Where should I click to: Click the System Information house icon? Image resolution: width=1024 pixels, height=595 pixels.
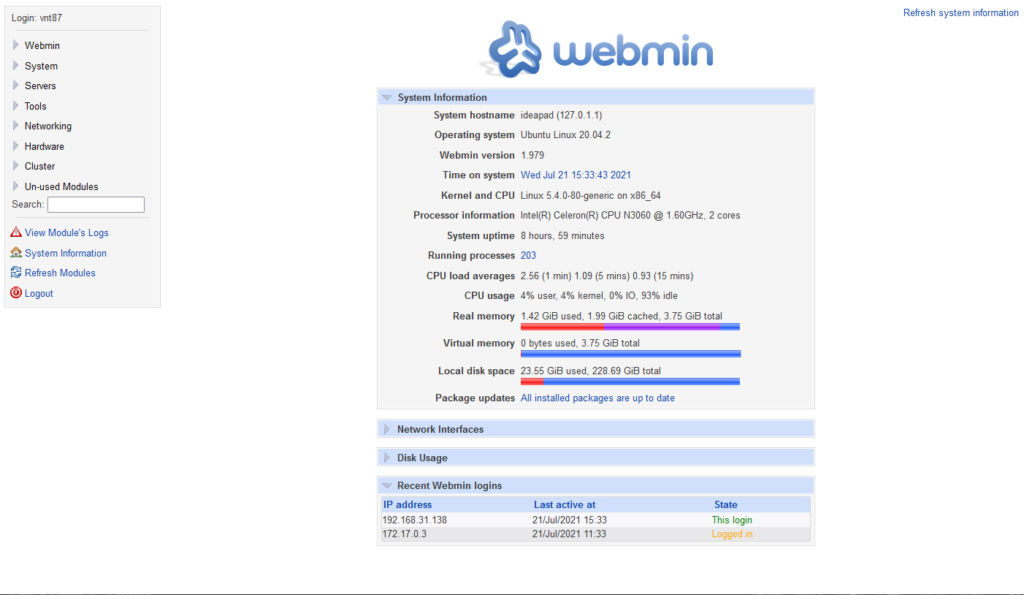[x=16, y=252]
